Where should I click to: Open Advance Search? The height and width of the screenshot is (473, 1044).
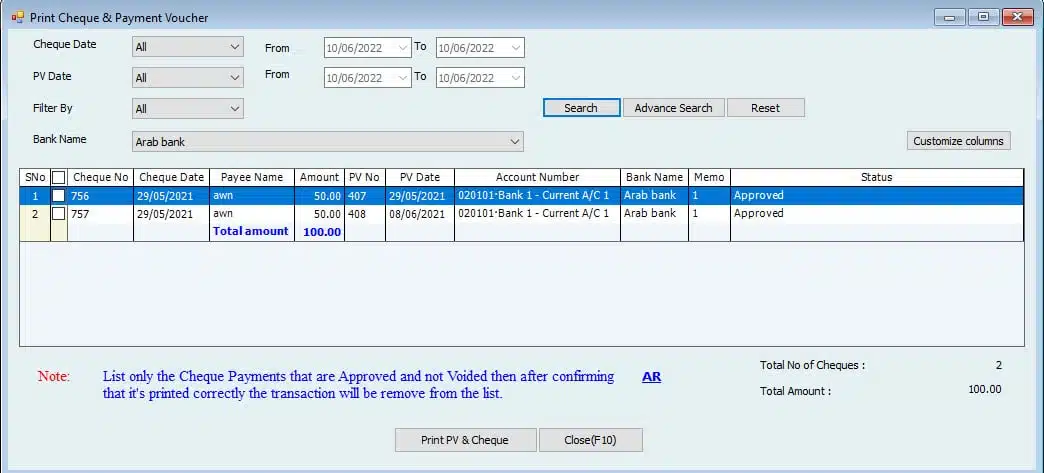pos(673,108)
